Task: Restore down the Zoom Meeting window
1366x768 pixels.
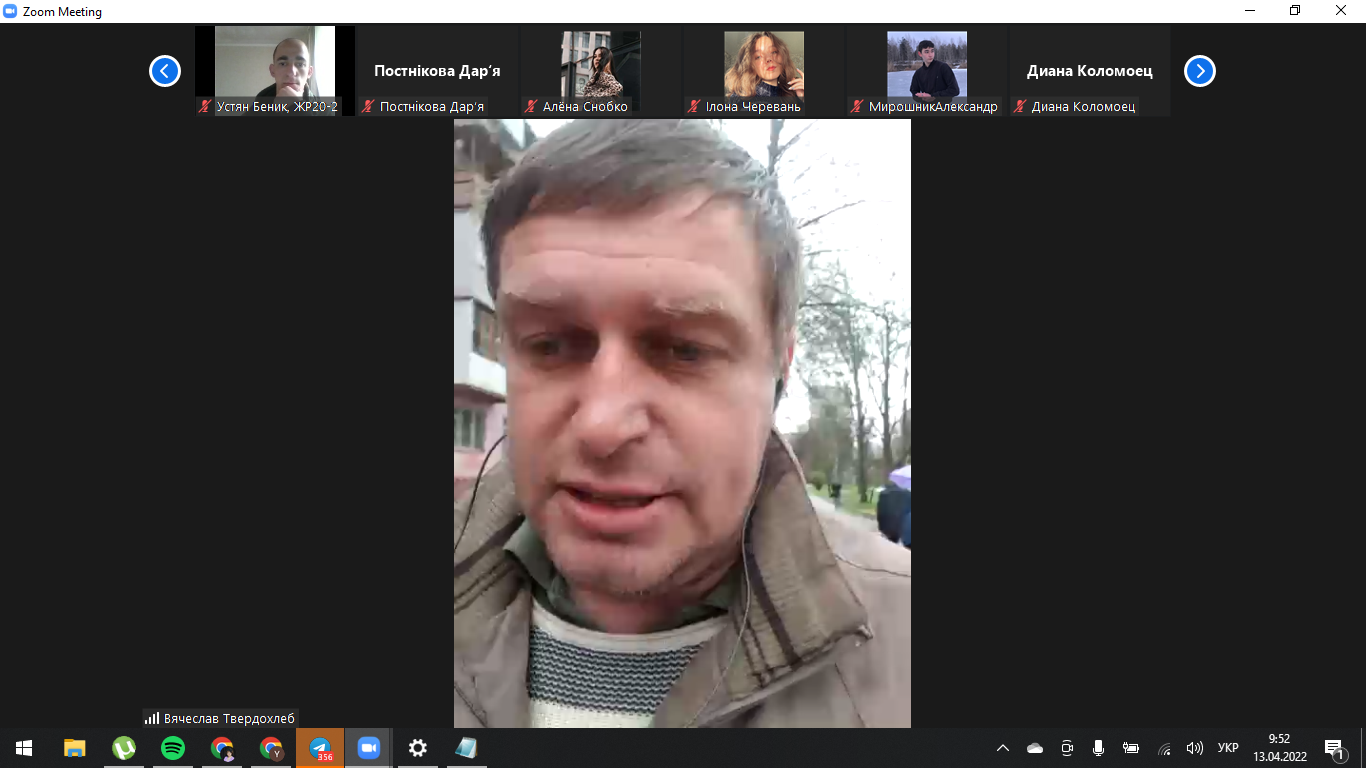Action: [x=1295, y=11]
